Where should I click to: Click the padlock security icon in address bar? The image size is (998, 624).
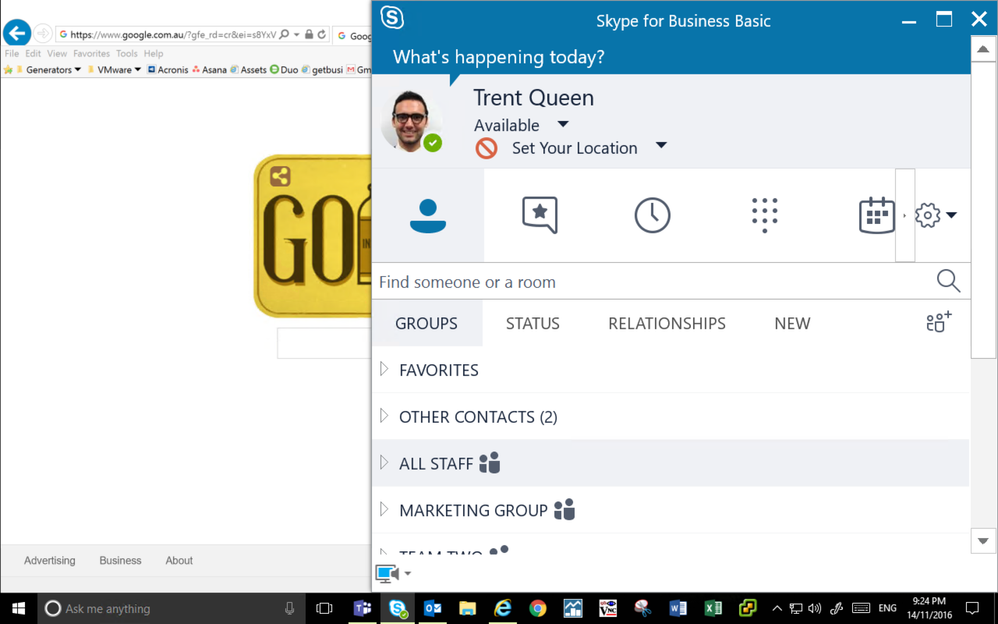click(x=309, y=34)
